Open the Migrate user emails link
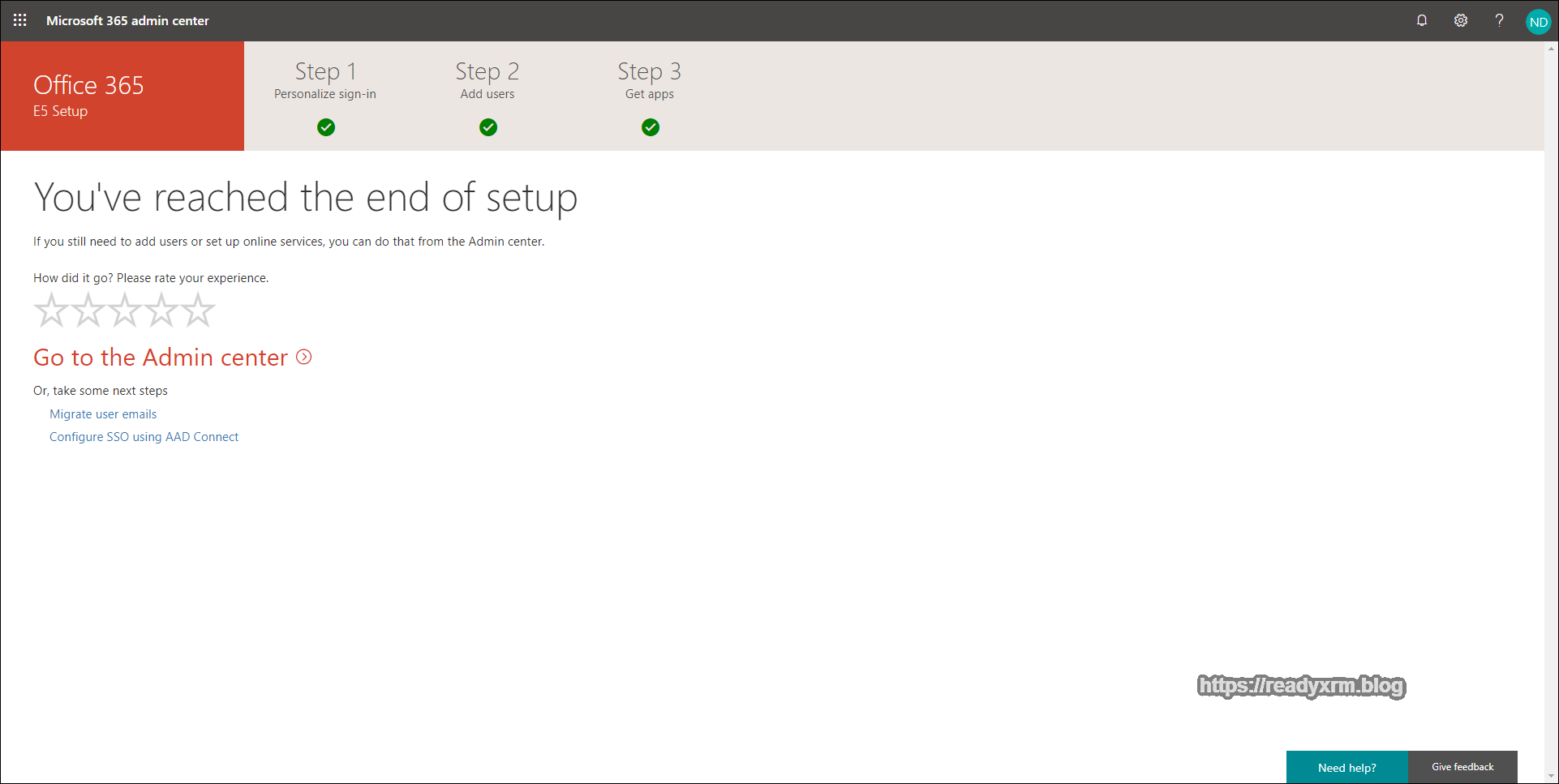The height and width of the screenshot is (784, 1559). [x=103, y=414]
